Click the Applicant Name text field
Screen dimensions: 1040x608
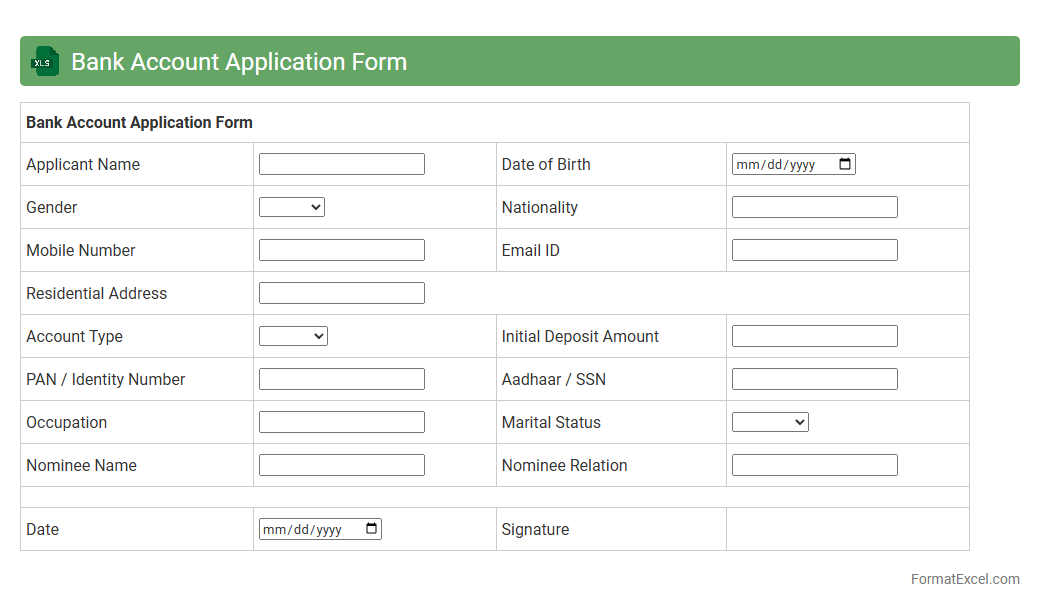click(x=341, y=164)
